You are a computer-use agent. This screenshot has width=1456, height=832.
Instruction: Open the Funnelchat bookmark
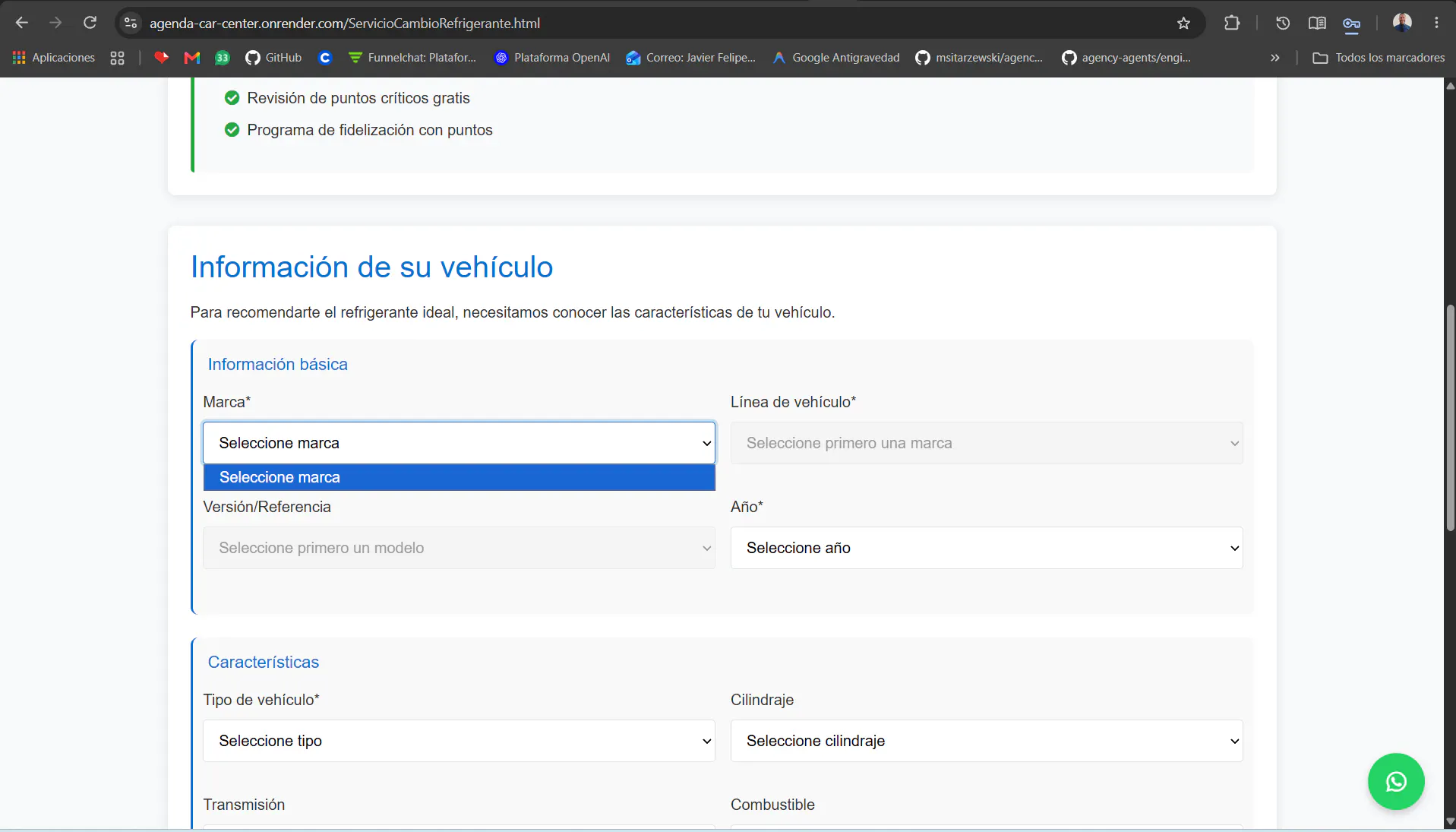[x=412, y=58]
